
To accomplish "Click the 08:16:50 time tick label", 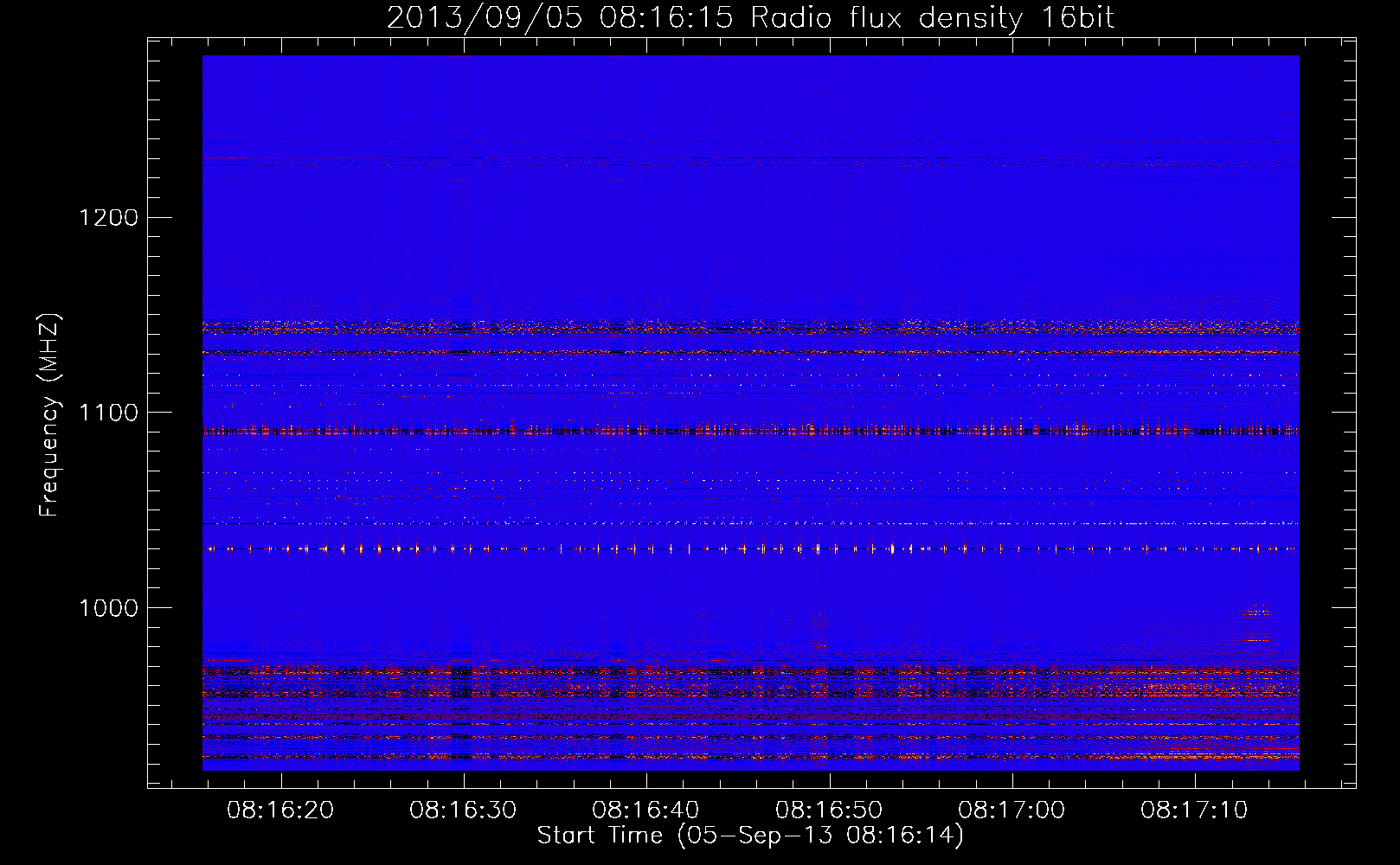I will pyautogui.click(x=829, y=810).
